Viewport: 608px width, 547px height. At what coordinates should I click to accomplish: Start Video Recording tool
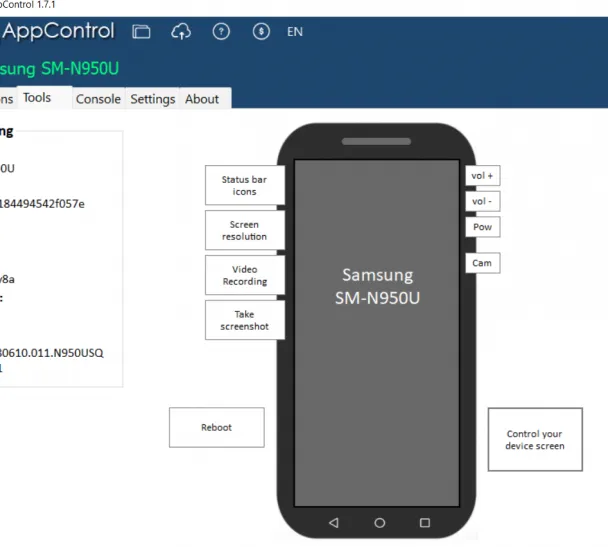245,275
